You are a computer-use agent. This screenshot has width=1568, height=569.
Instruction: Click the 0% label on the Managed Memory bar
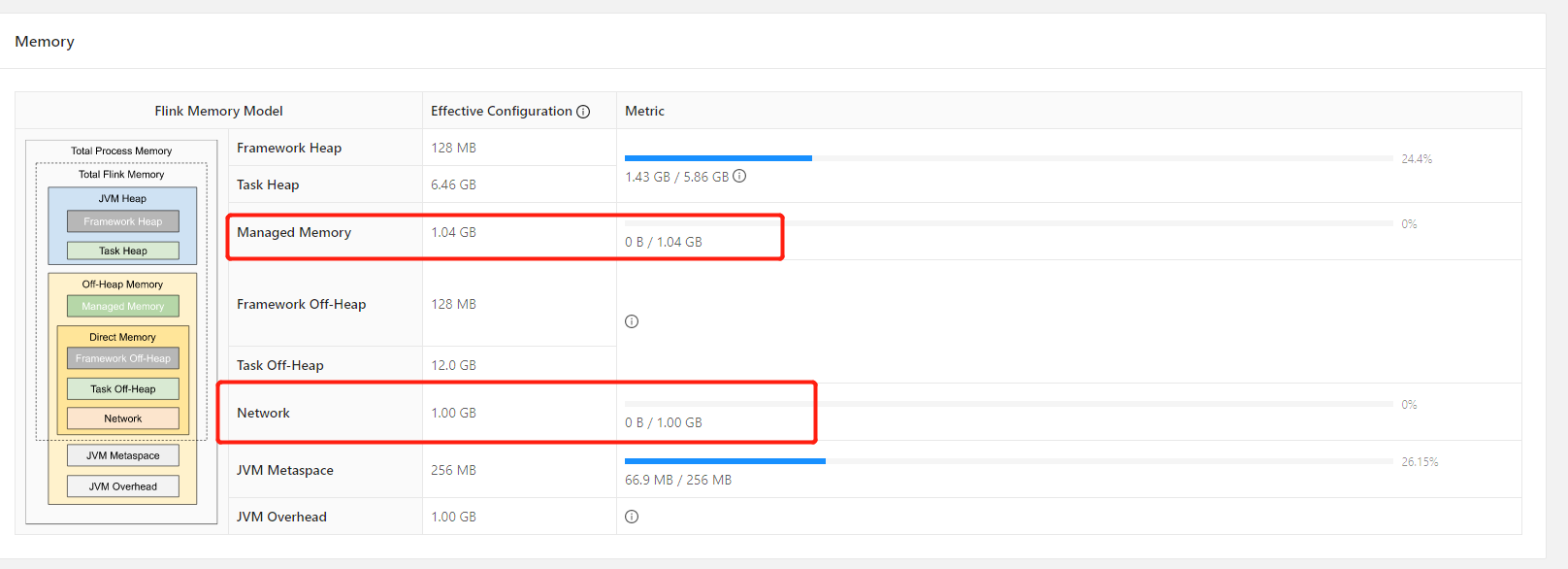1409,224
